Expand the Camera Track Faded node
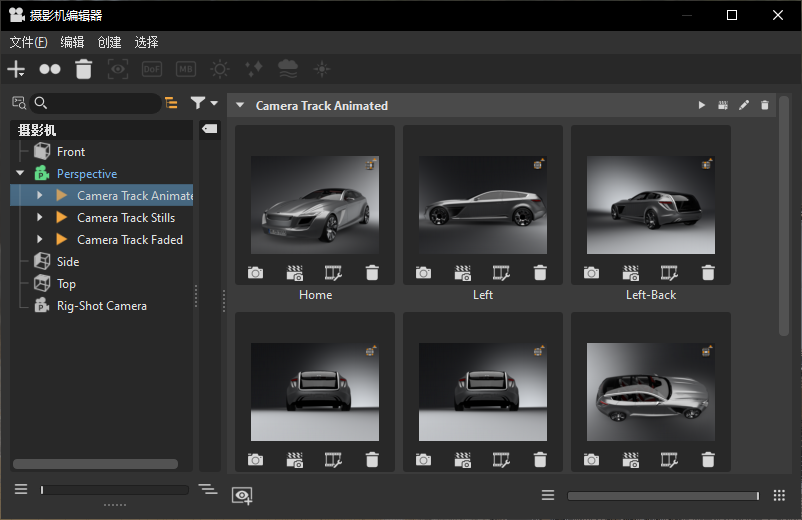Image resolution: width=802 pixels, height=520 pixels. [39, 239]
